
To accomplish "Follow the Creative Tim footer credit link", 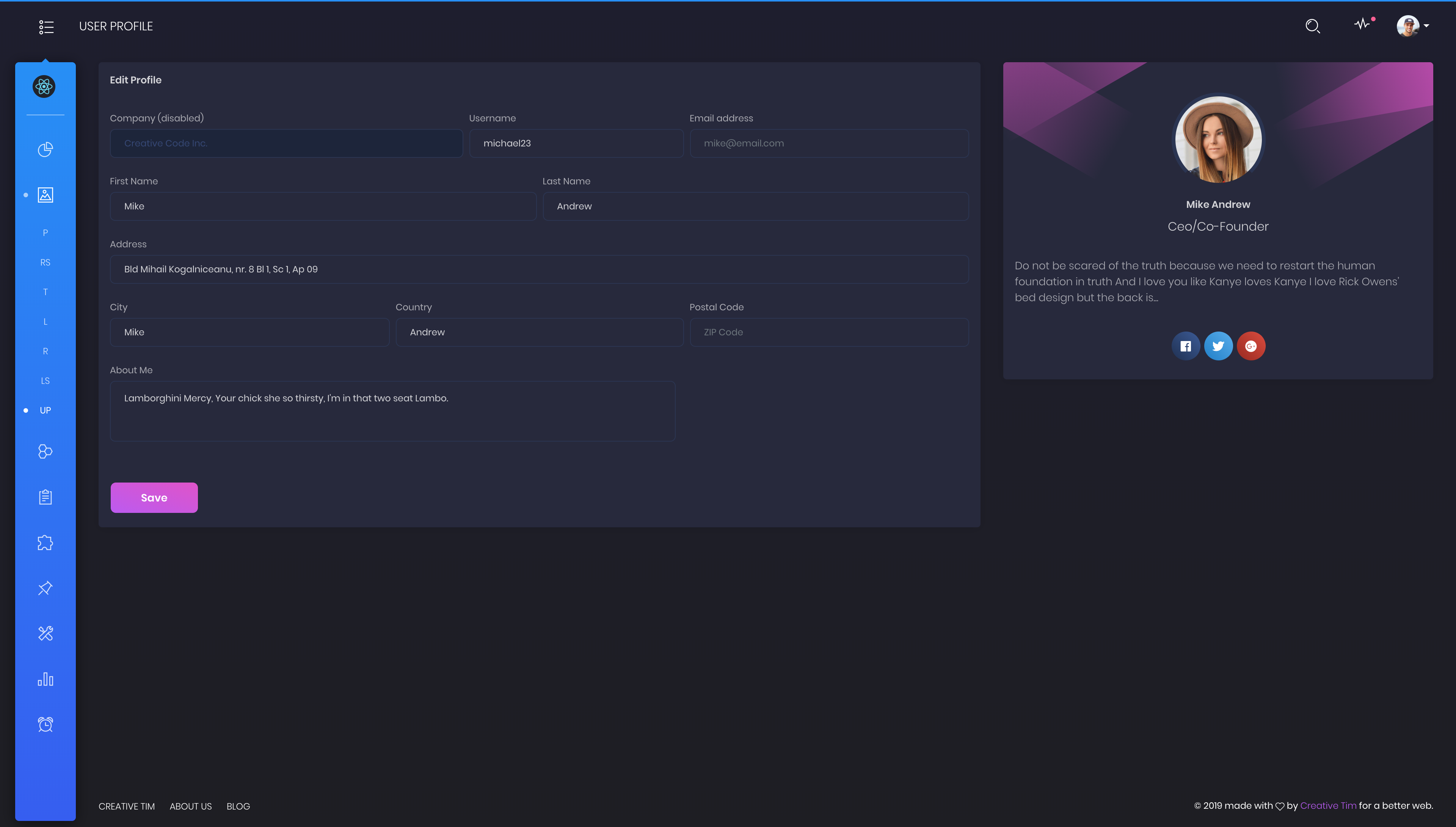I will tap(1328, 805).
